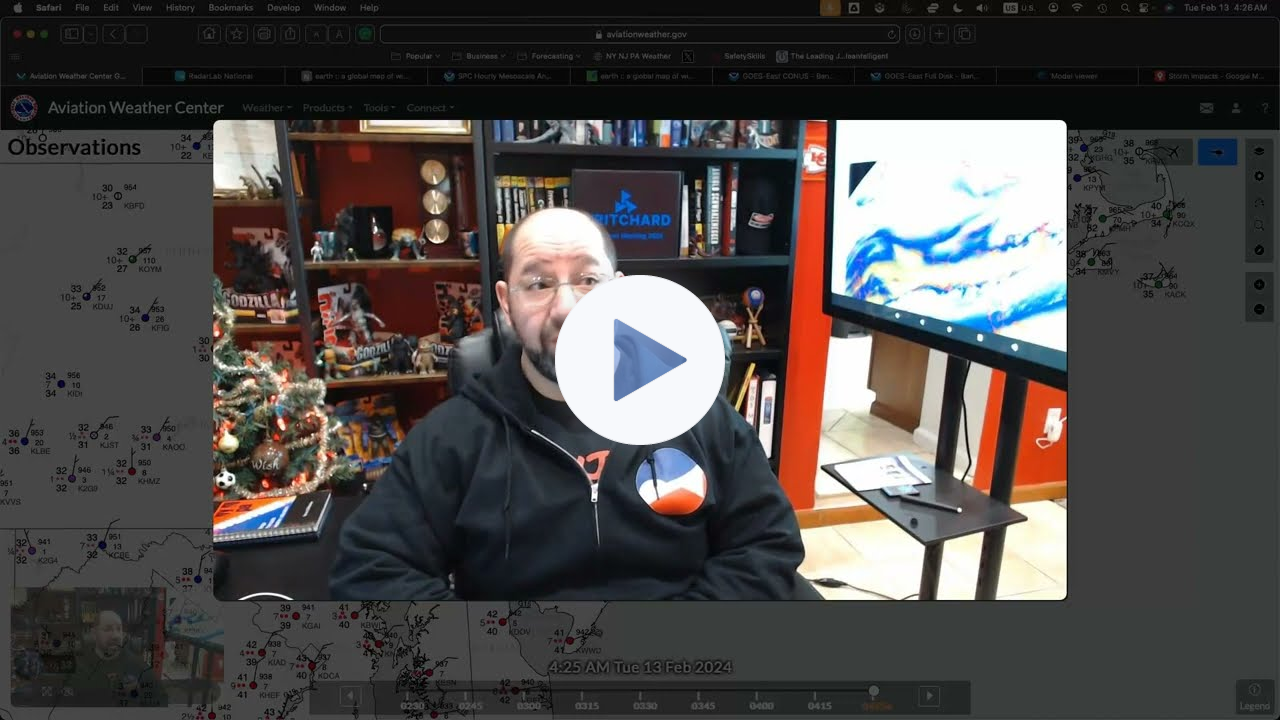Step the timeline forward with next arrow
Viewport: 1280px width, 720px height.
(929, 696)
